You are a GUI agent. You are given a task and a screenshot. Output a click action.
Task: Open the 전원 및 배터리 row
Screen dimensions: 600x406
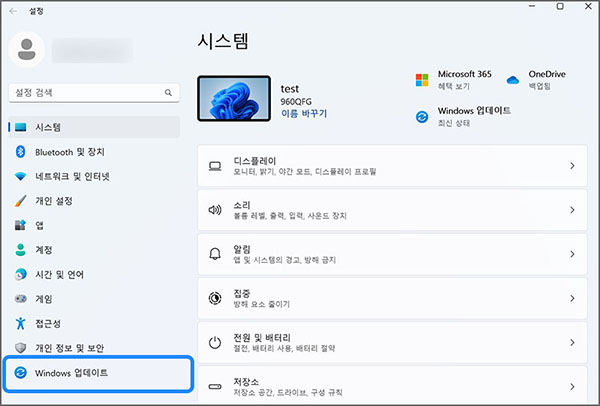392,342
